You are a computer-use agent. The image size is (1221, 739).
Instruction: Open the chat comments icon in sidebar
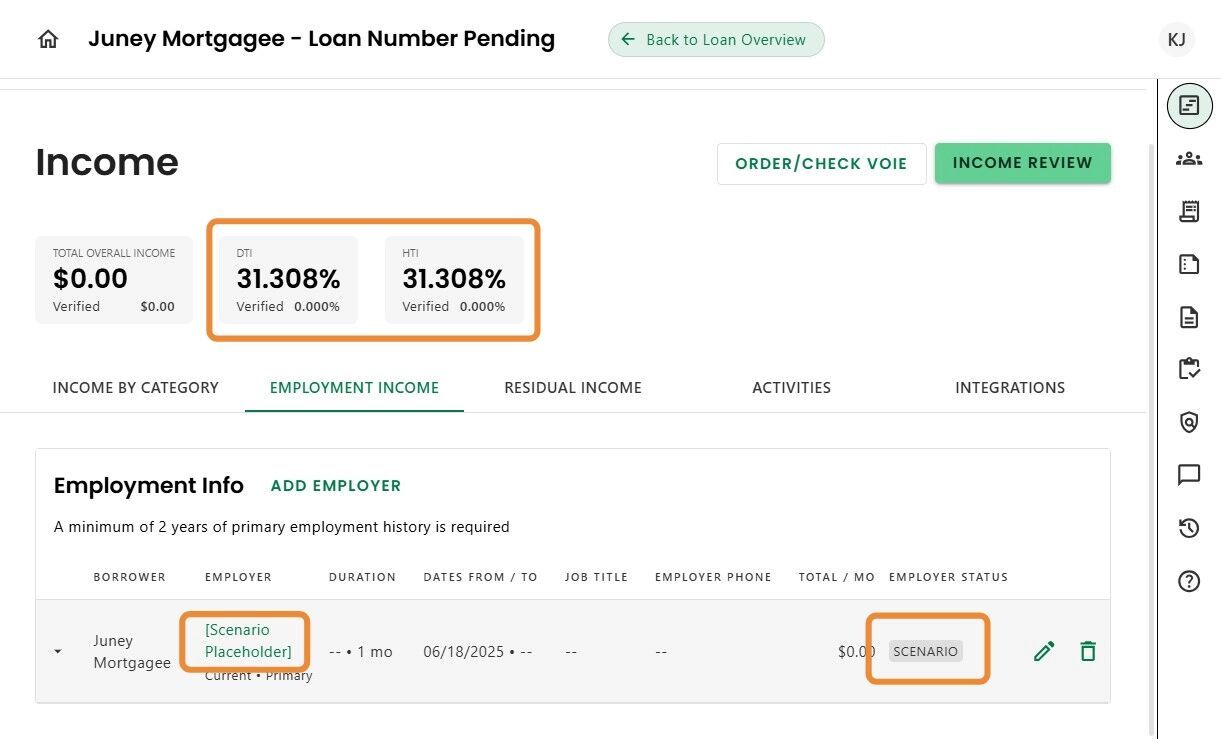pyautogui.click(x=1189, y=475)
